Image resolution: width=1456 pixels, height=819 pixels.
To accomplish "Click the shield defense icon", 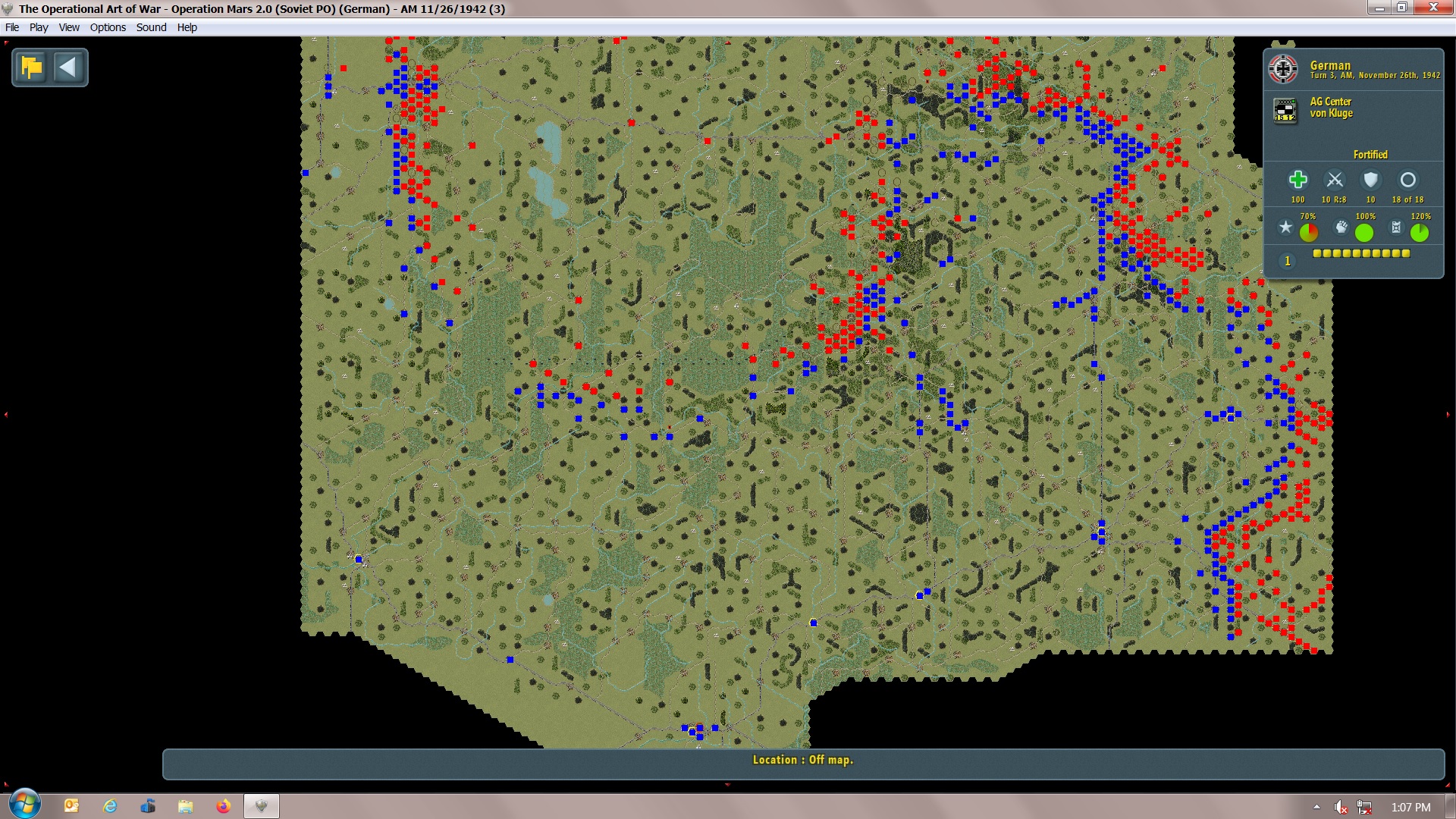I will 1370,180.
